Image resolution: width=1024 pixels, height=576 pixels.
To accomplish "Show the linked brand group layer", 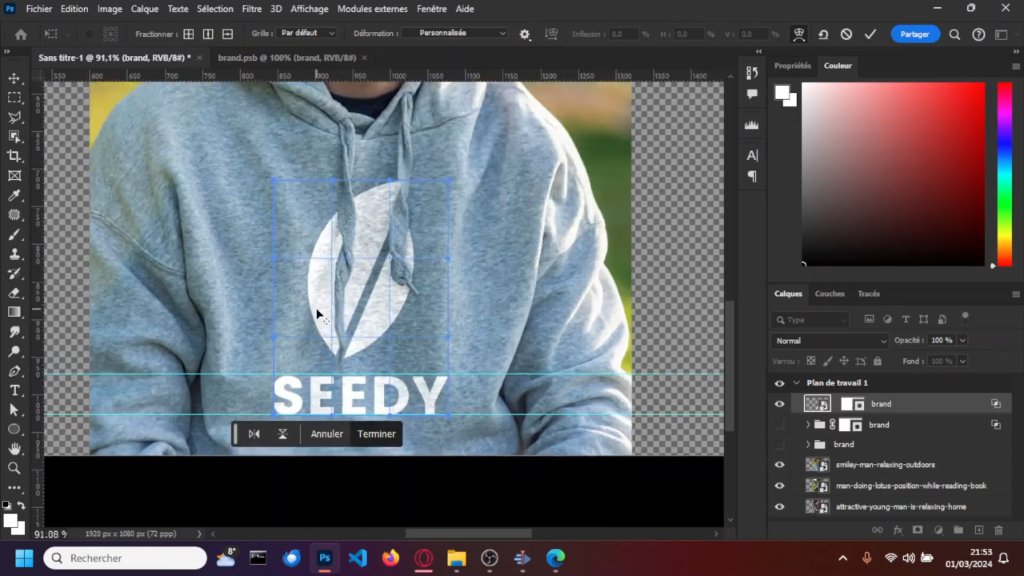I will (779, 425).
